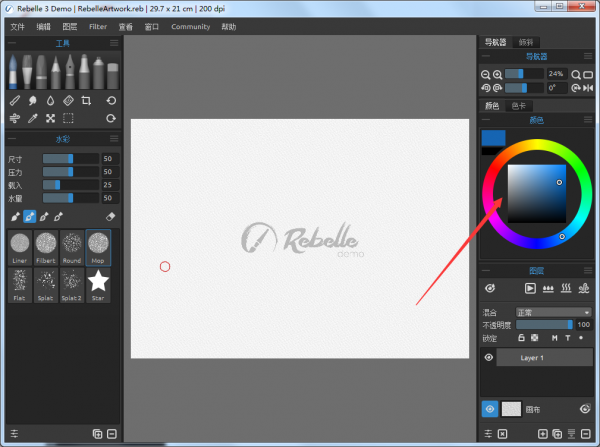Open the blending mode dropdown
The height and width of the screenshot is (447, 600).
pos(554,312)
